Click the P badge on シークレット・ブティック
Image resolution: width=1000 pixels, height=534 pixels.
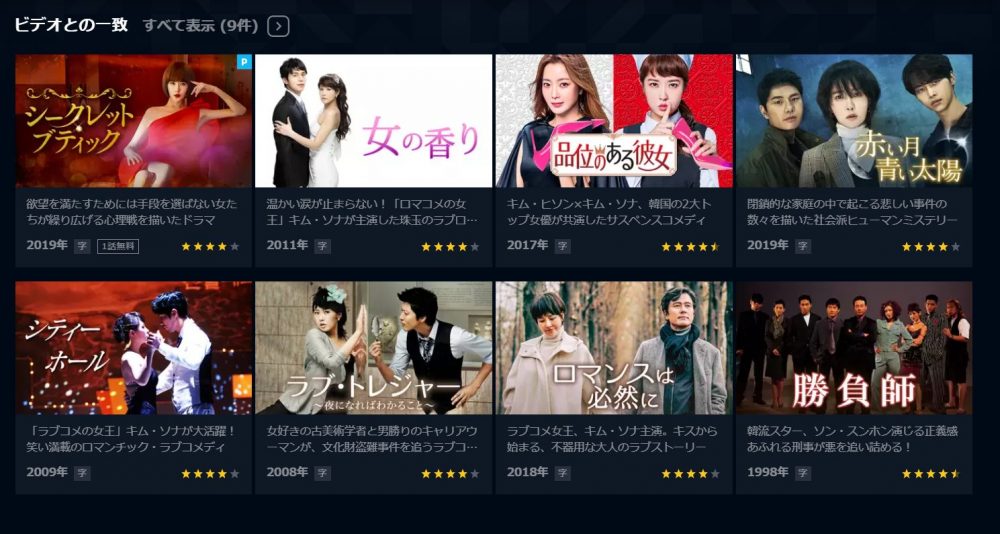pos(244,62)
